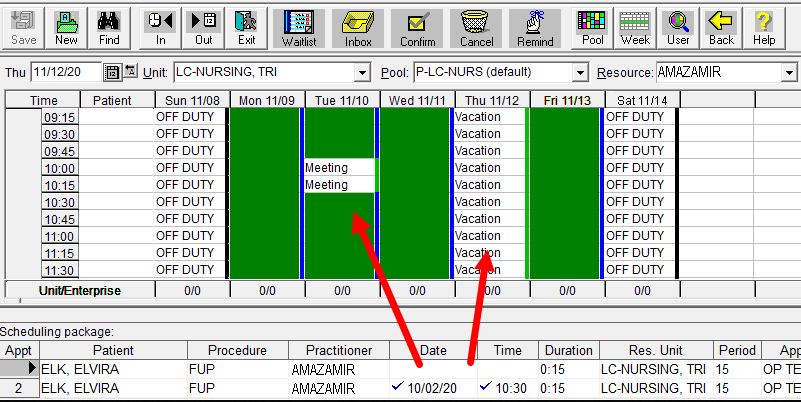Expand the Resource dropdown AMAZAMIR
The width and height of the screenshot is (801, 402).
pyautogui.click(x=788, y=73)
